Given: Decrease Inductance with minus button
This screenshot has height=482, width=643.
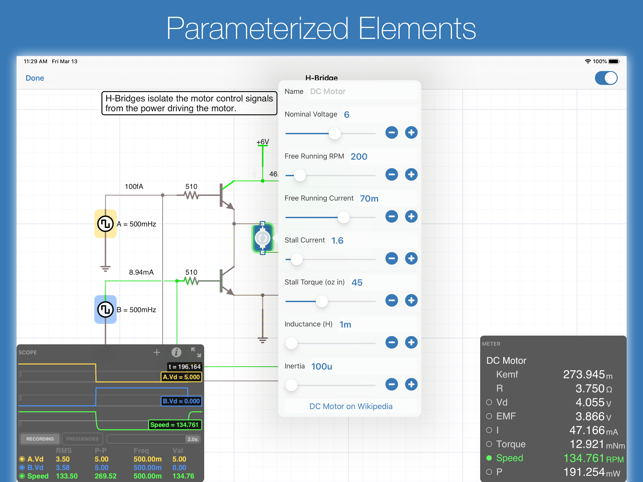Looking at the screenshot, I should tap(392, 342).
